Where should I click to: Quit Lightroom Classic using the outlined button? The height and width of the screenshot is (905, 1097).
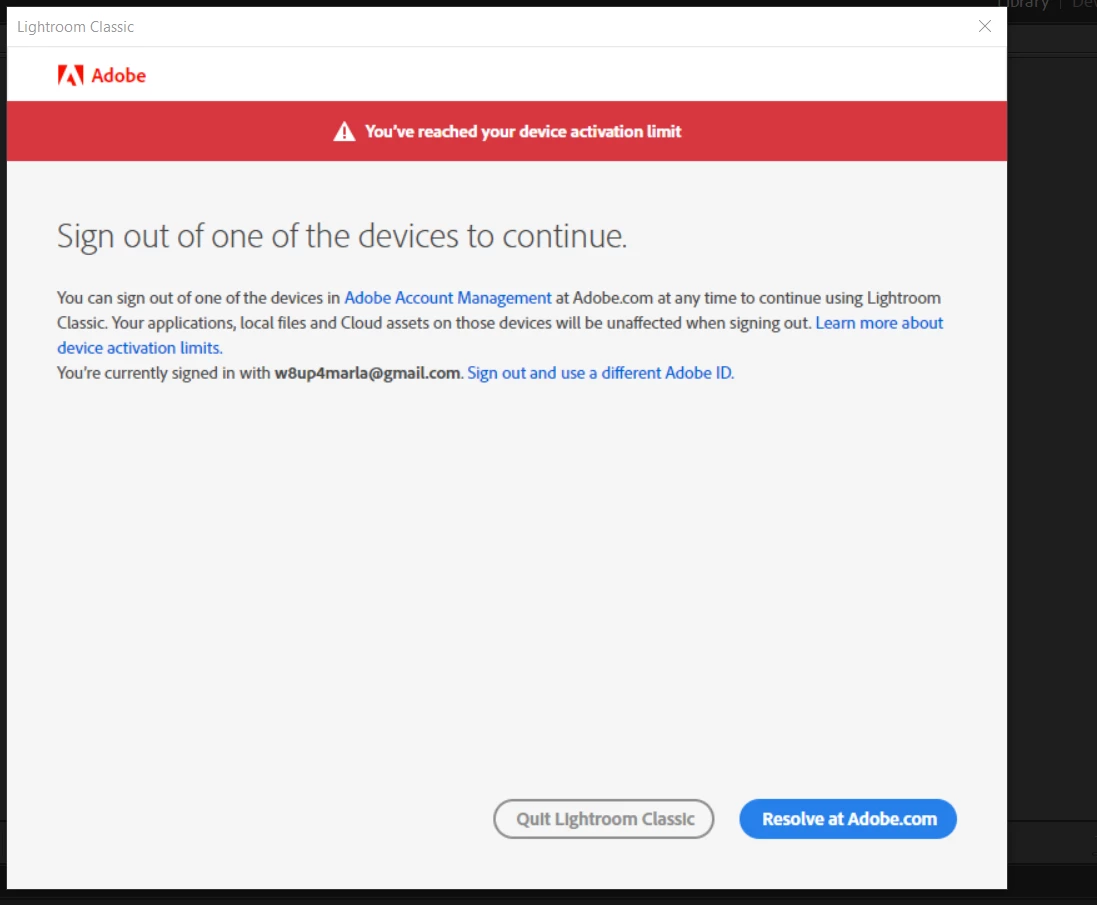tap(604, 819)
